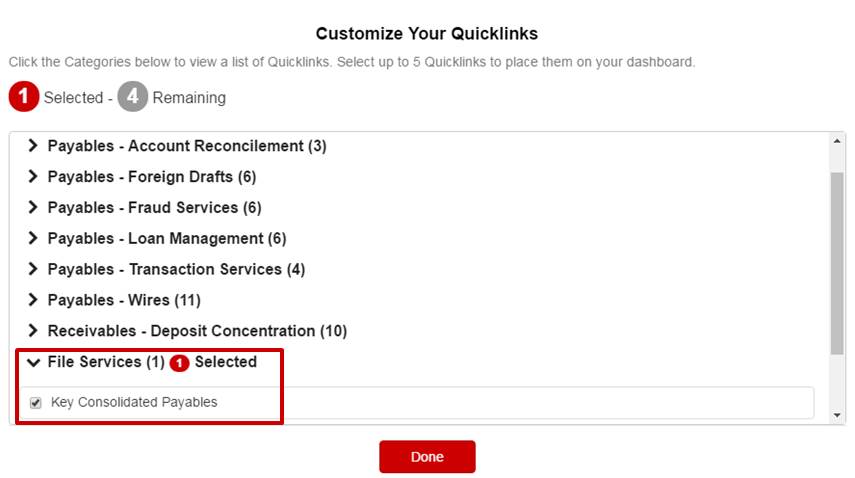Select Payables - Foreign Drafts (6) label
855x478 pixels.
[152, 177]
